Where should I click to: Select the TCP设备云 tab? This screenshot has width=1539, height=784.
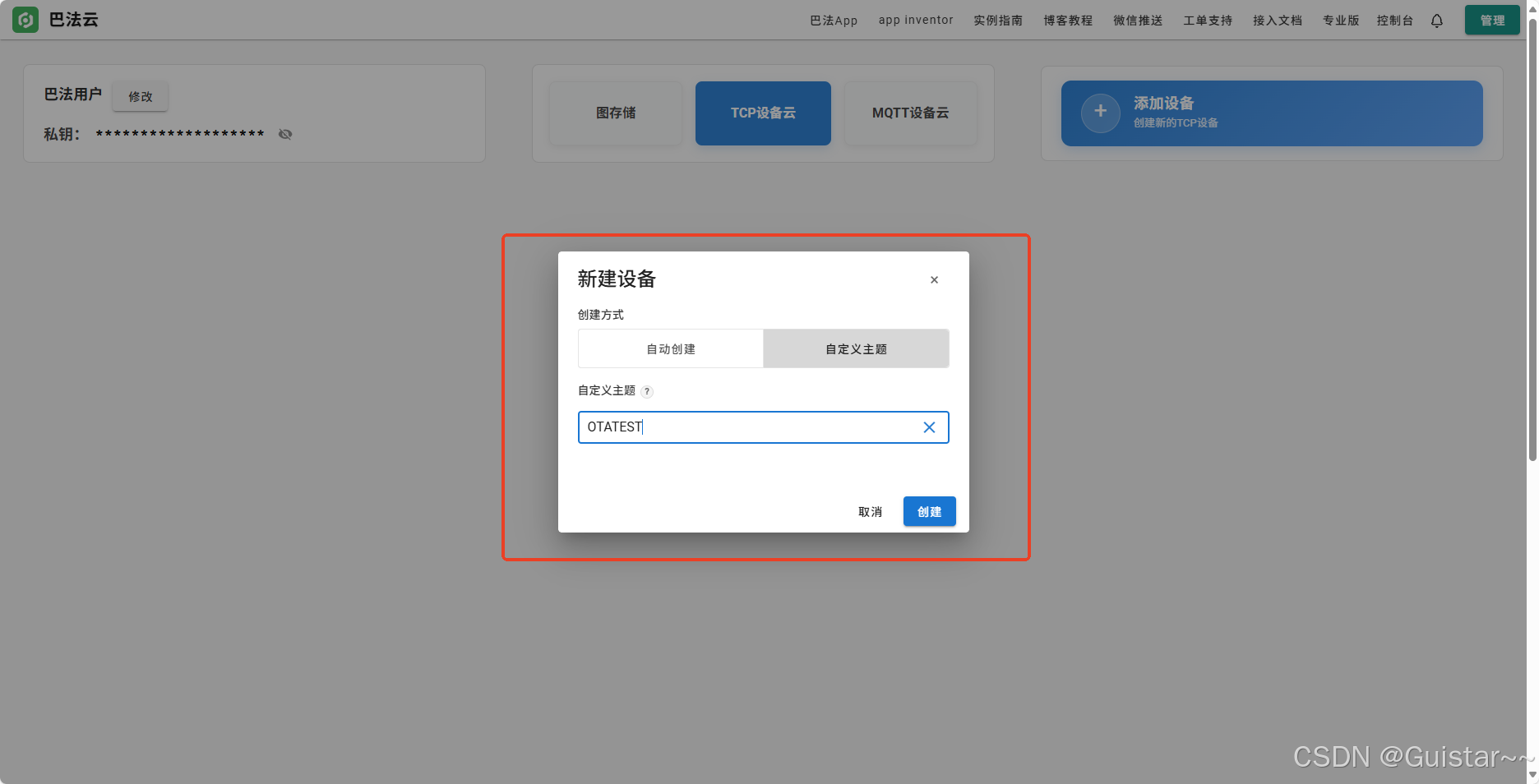(762, 113)
